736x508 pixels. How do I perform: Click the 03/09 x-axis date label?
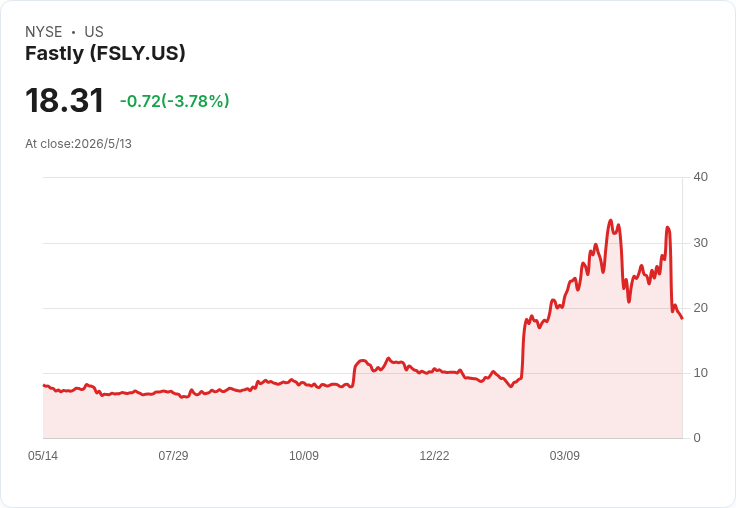coord(565,455)
